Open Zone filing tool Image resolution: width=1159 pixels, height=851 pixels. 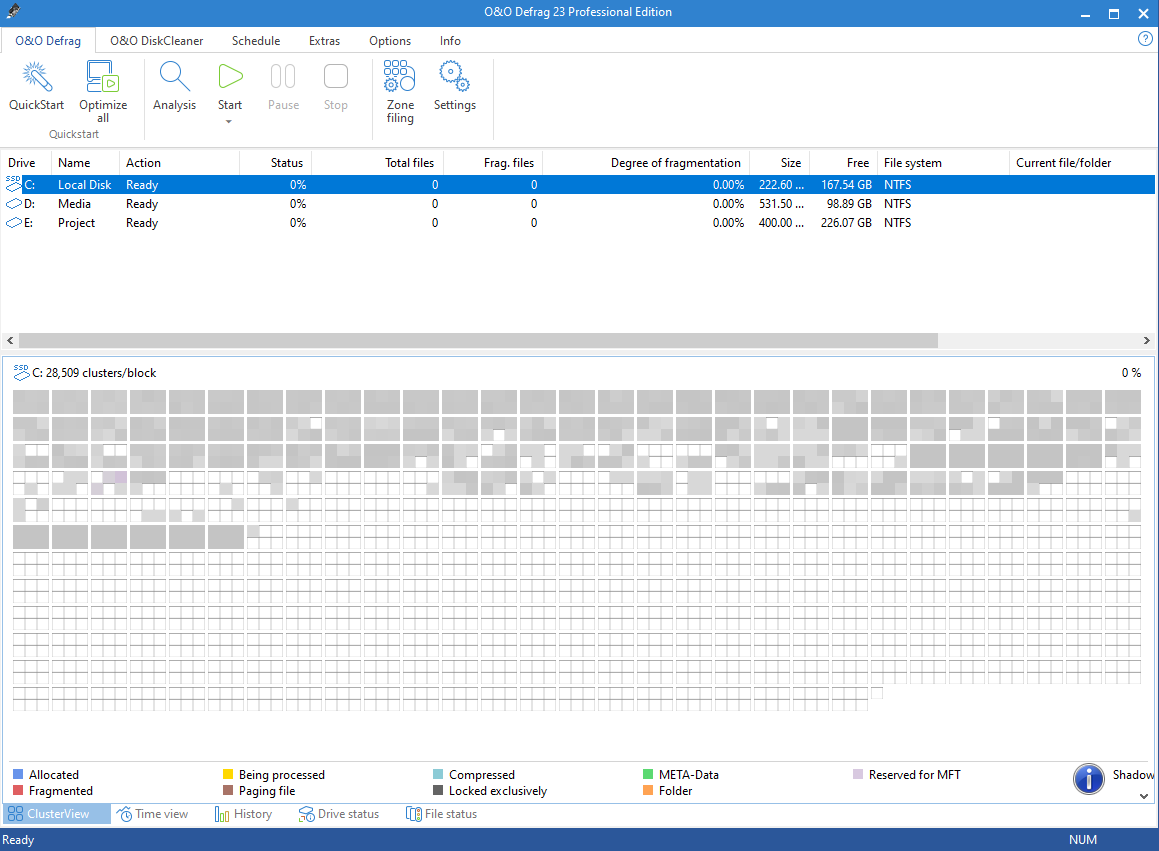[x=399, y=76]
